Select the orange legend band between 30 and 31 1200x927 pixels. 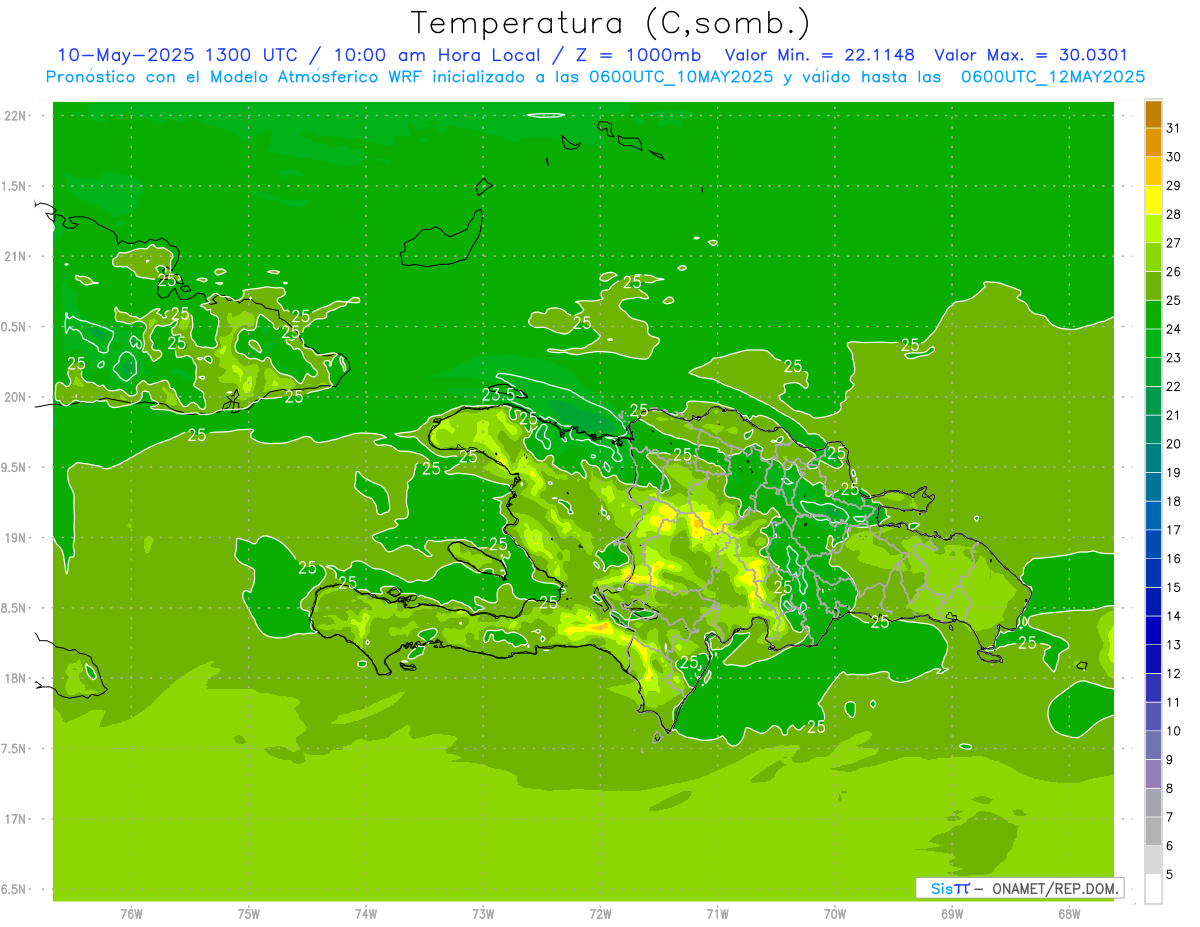coord(1153,143)
